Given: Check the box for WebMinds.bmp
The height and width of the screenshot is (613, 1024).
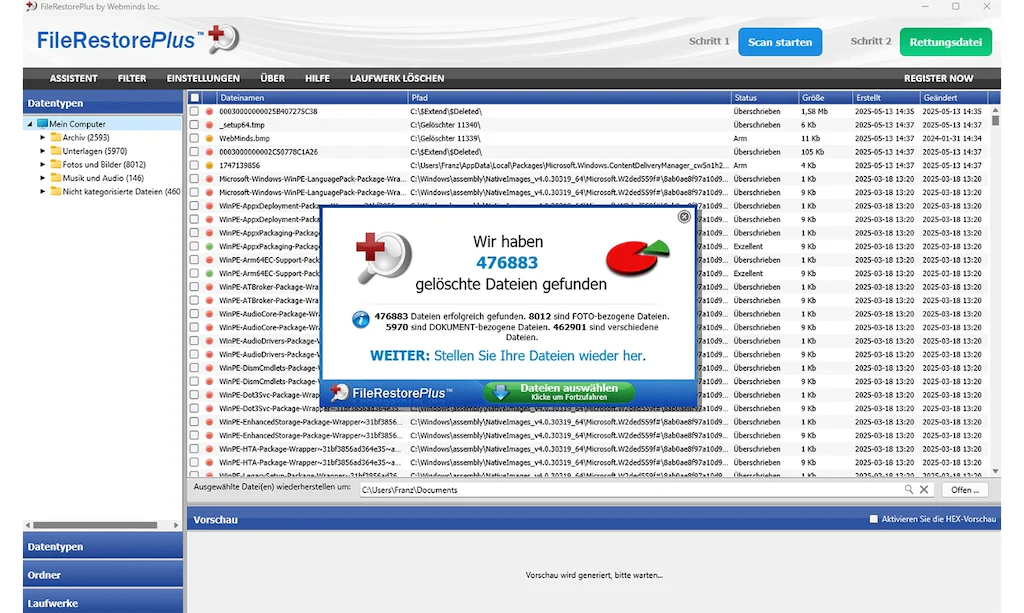Looking at the screenshot, I should 194,138.
